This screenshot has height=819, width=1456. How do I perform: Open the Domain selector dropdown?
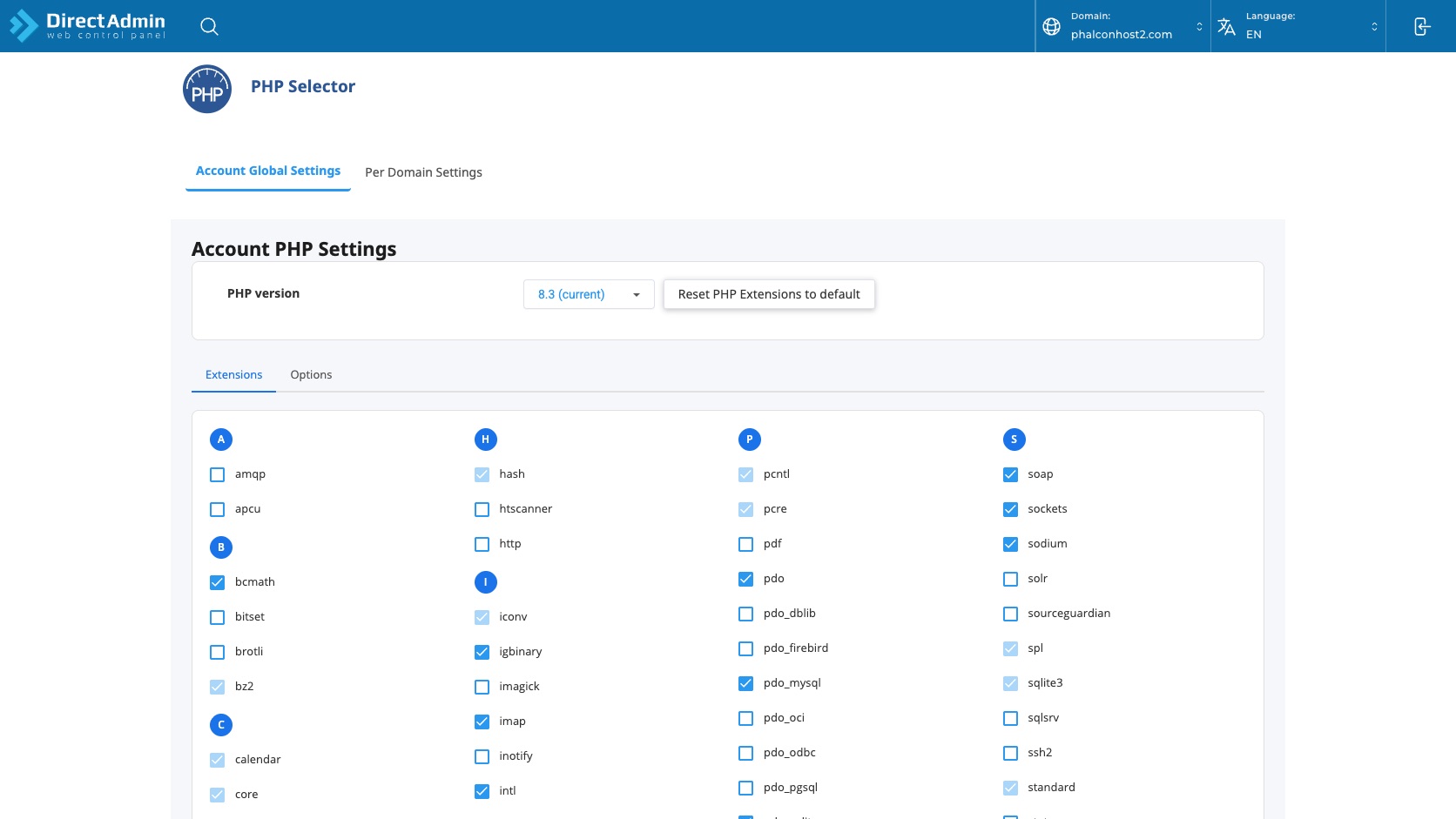1123,26
